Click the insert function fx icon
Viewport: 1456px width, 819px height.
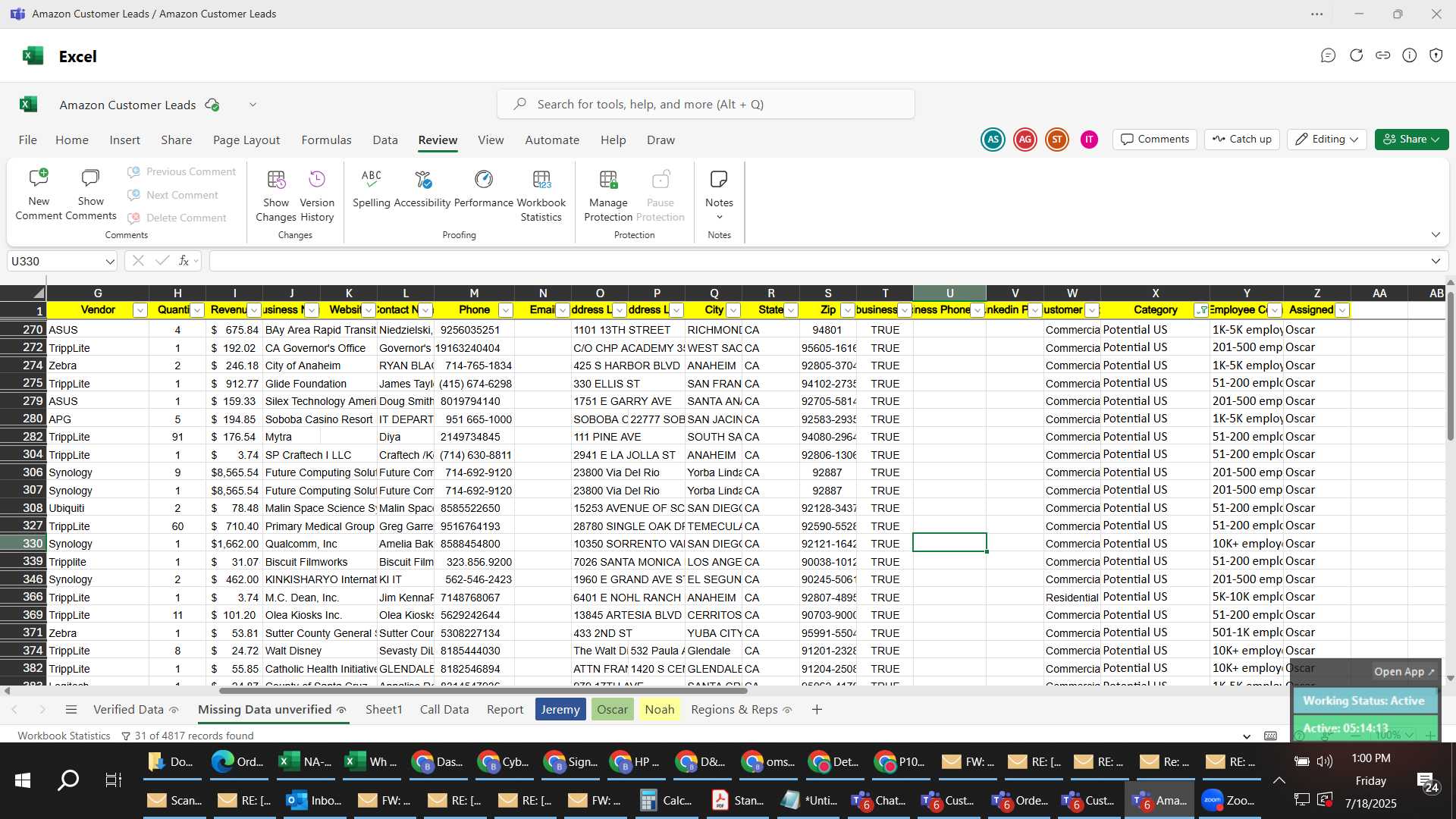pyautogui.click(x=184, y=261)
